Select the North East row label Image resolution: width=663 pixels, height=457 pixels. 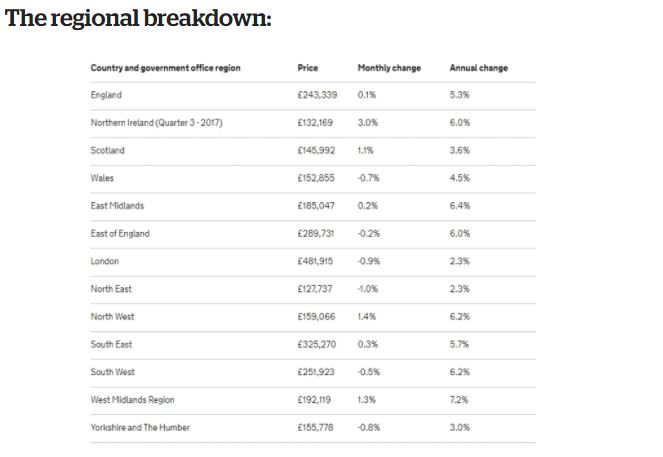coord(112,289)
